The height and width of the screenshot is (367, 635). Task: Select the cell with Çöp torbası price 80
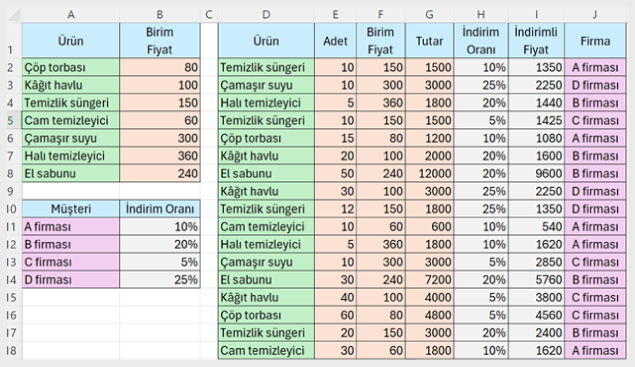point(160,67)
